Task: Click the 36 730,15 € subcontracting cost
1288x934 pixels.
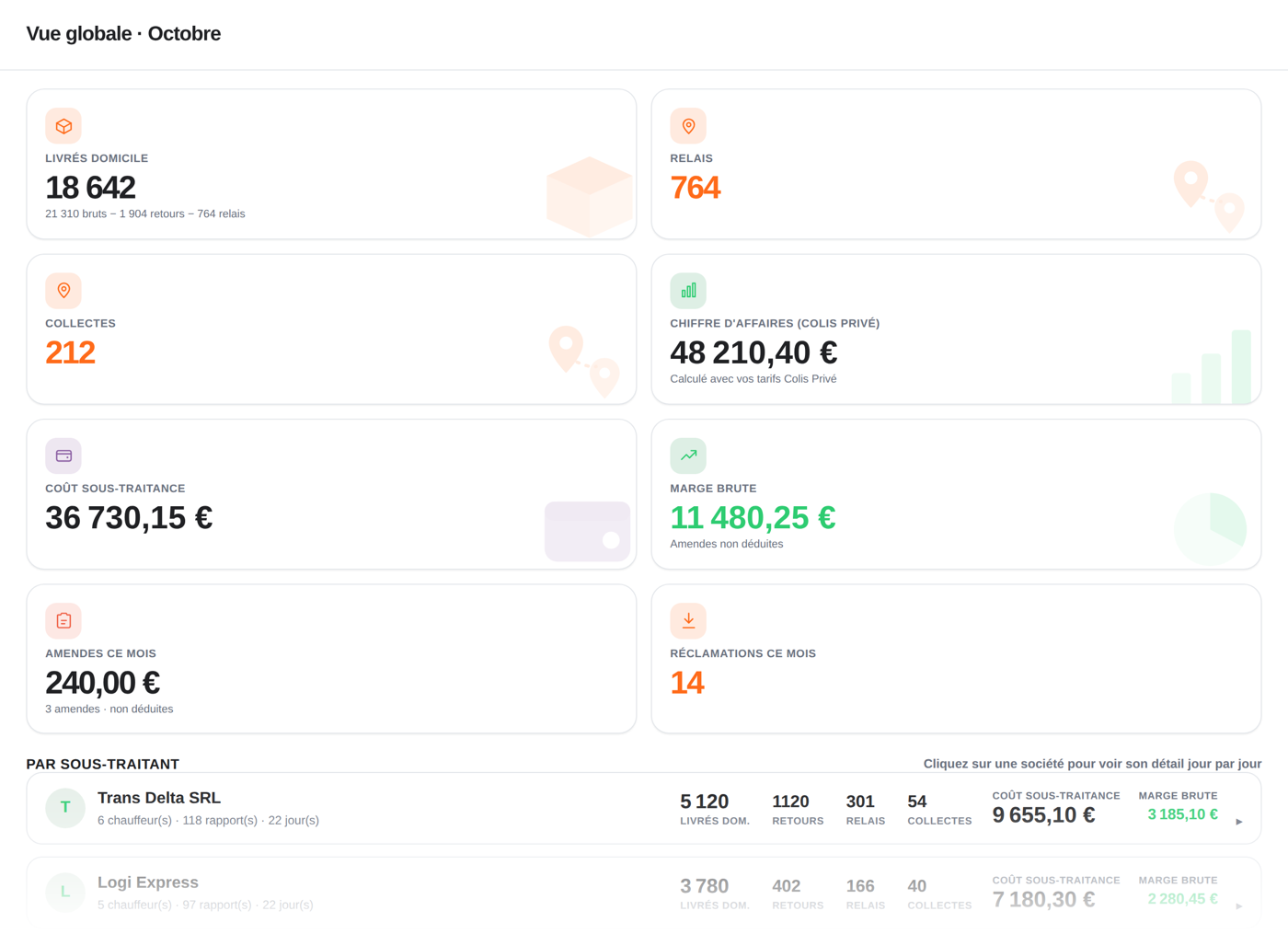Action: point(129,518)
